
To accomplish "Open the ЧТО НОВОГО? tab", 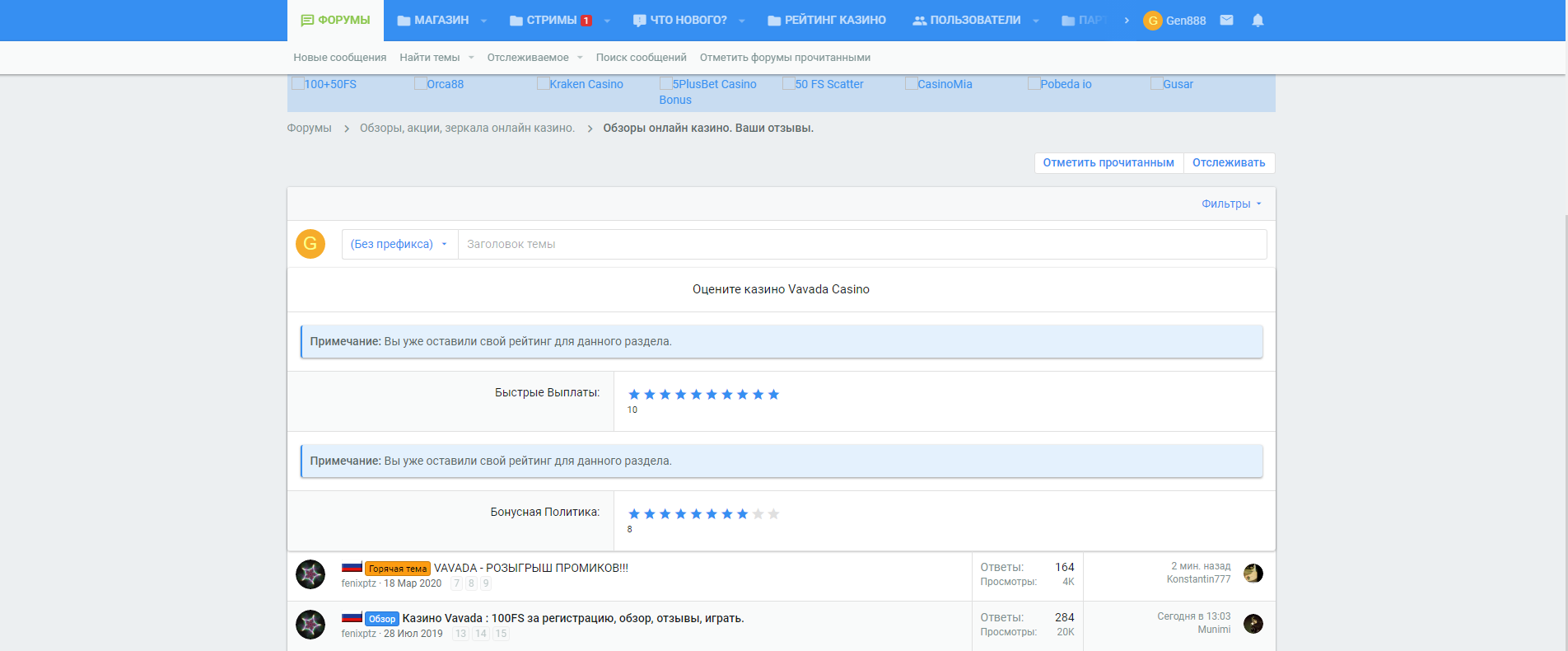I will click(680, 21).
